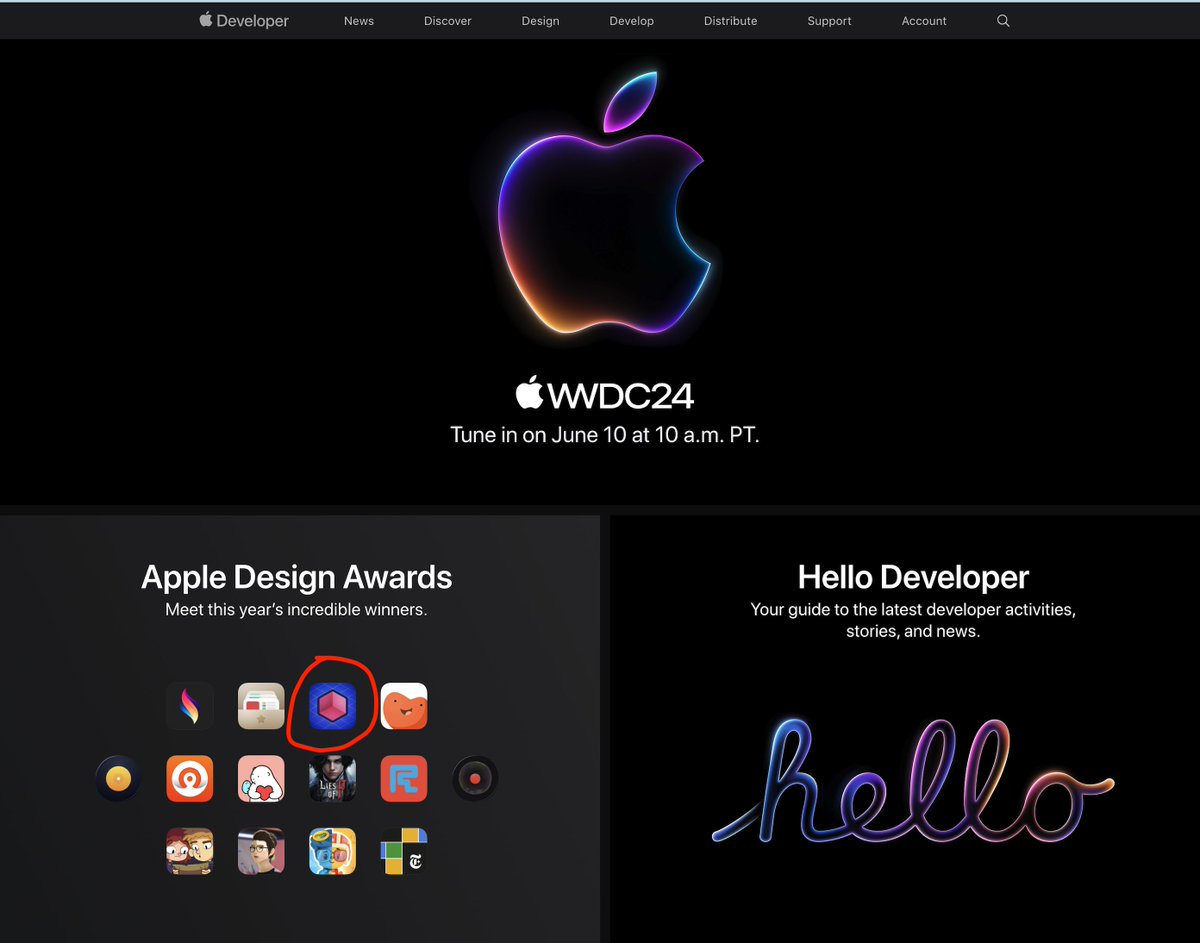Open the black vinyl record icon
Viewport: 1200px width, 943px height.
click(x=475, y=778)
